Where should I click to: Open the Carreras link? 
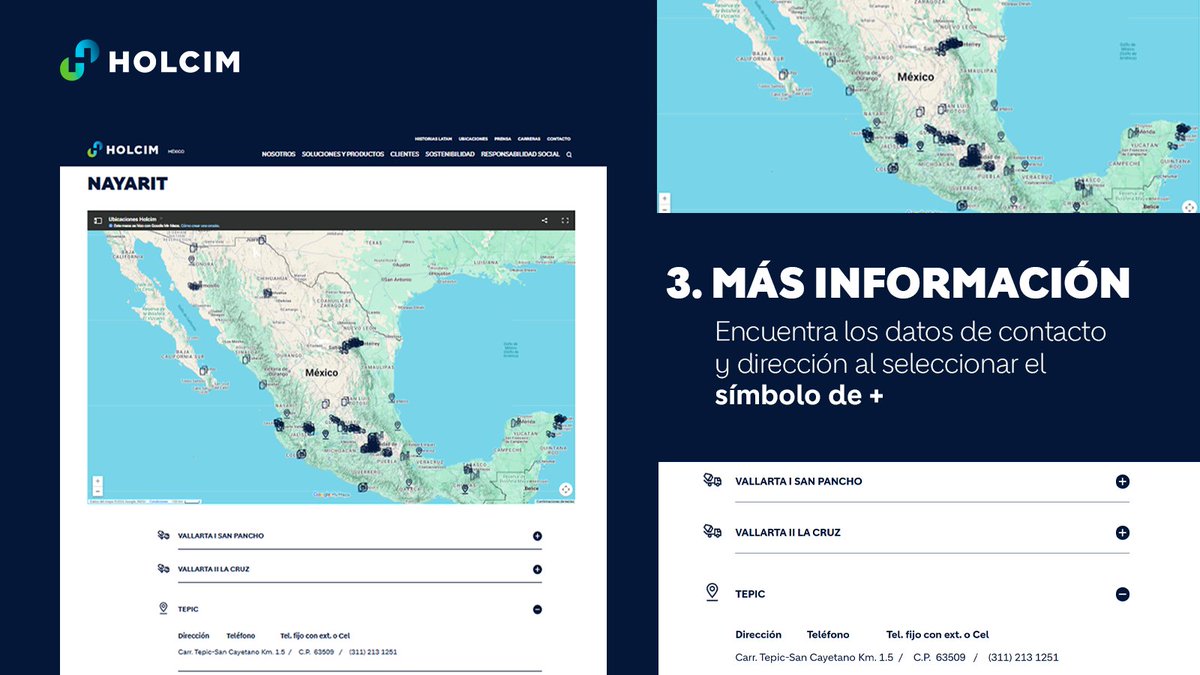pyautogui.click(x=529, y=138)
